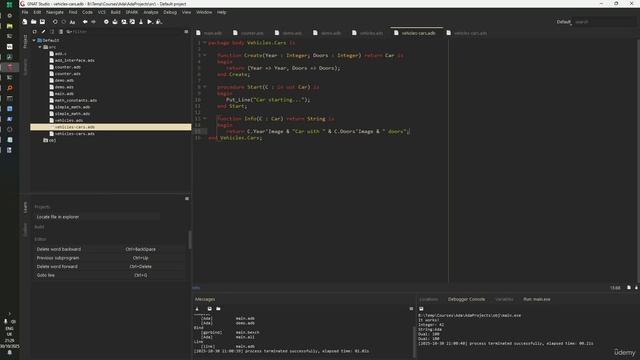Click the pencil icon in Project panel toolbar
The image size is (640, 360).
[x=43, y=31]
